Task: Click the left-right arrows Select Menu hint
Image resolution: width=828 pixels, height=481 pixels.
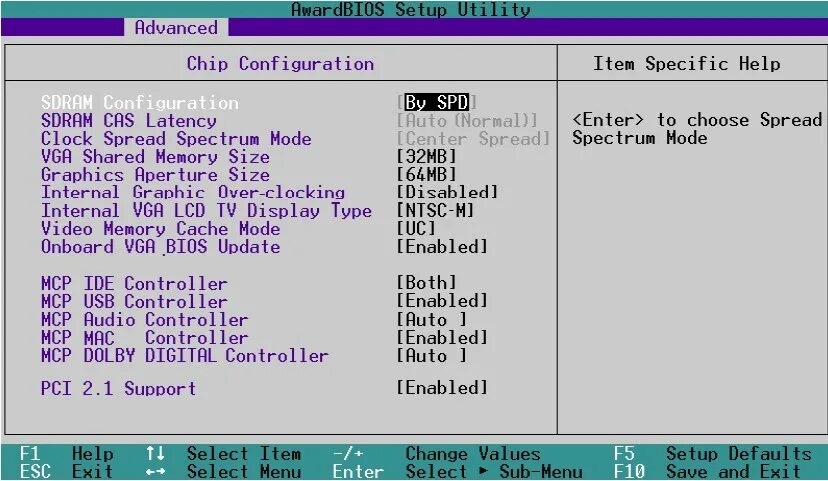Action: pyautogui.click(x=223, y=471)
